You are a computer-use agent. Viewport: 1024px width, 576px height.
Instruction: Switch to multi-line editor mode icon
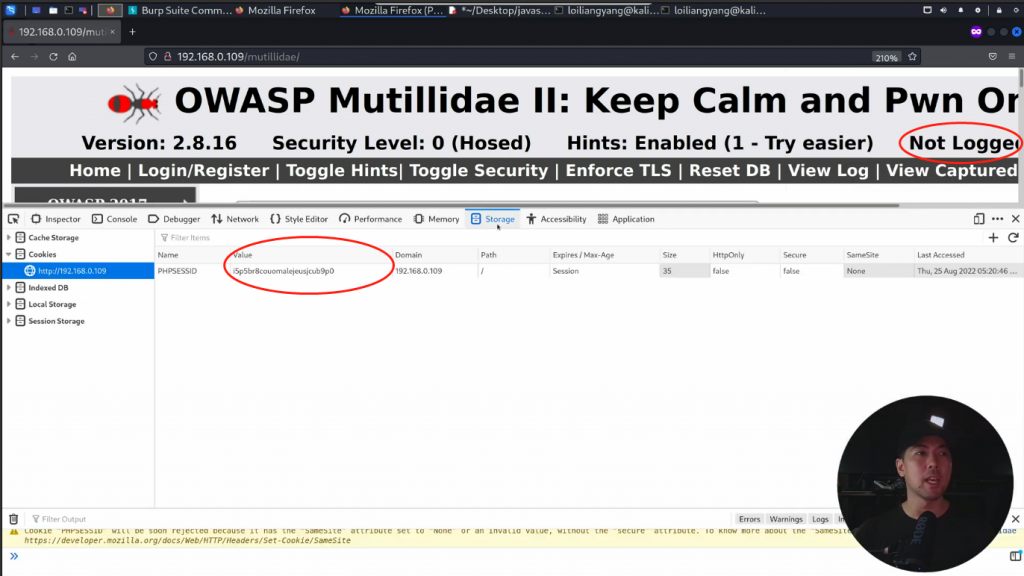point(1015,556)
